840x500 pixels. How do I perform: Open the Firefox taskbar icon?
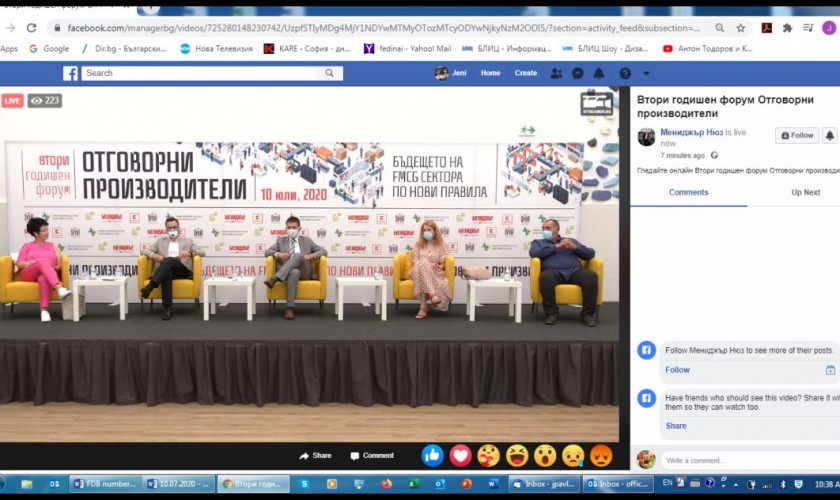pyautogui.click(x=386, y=484)
